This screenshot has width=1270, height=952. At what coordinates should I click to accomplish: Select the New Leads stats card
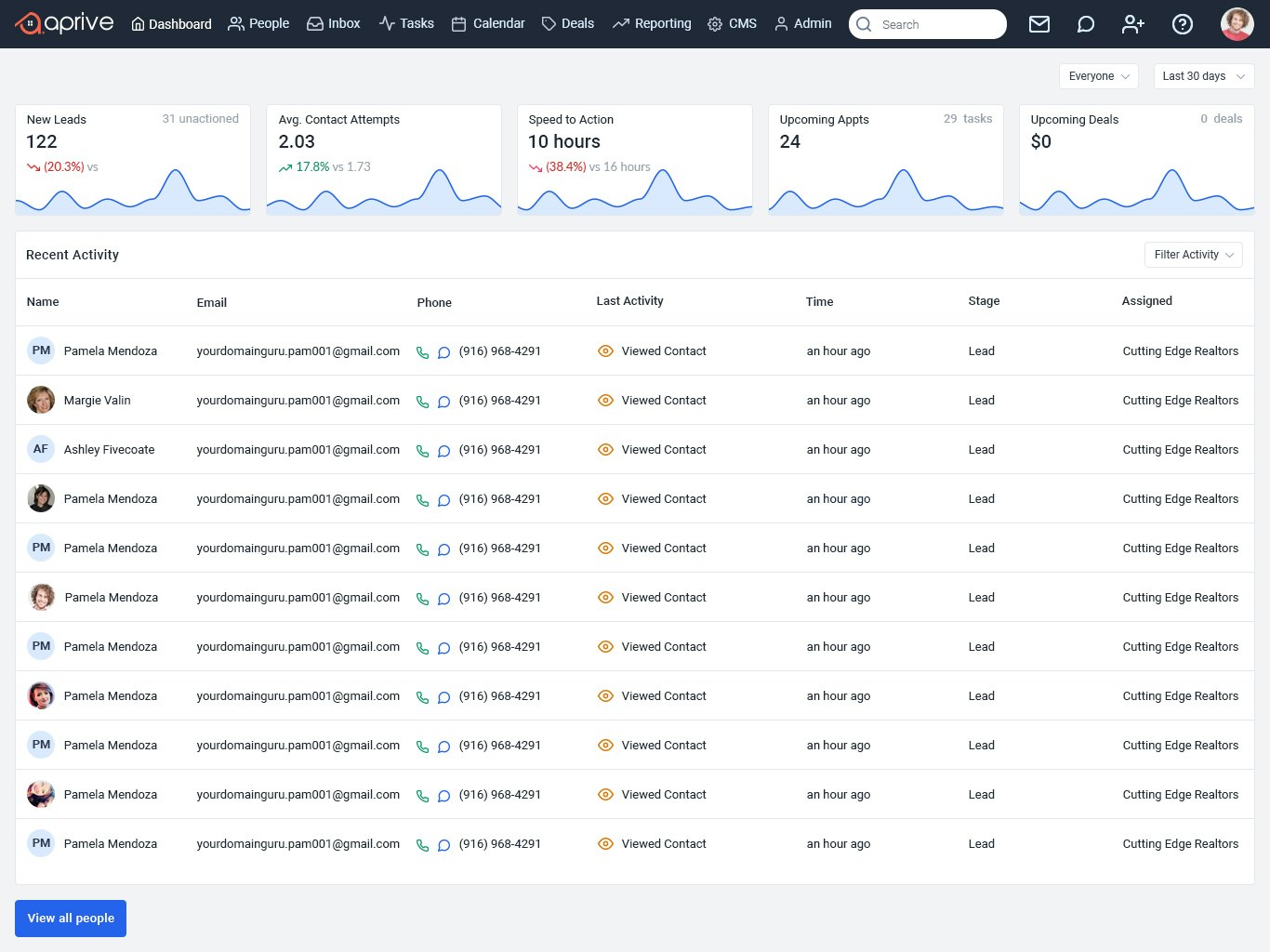[133, 160]
